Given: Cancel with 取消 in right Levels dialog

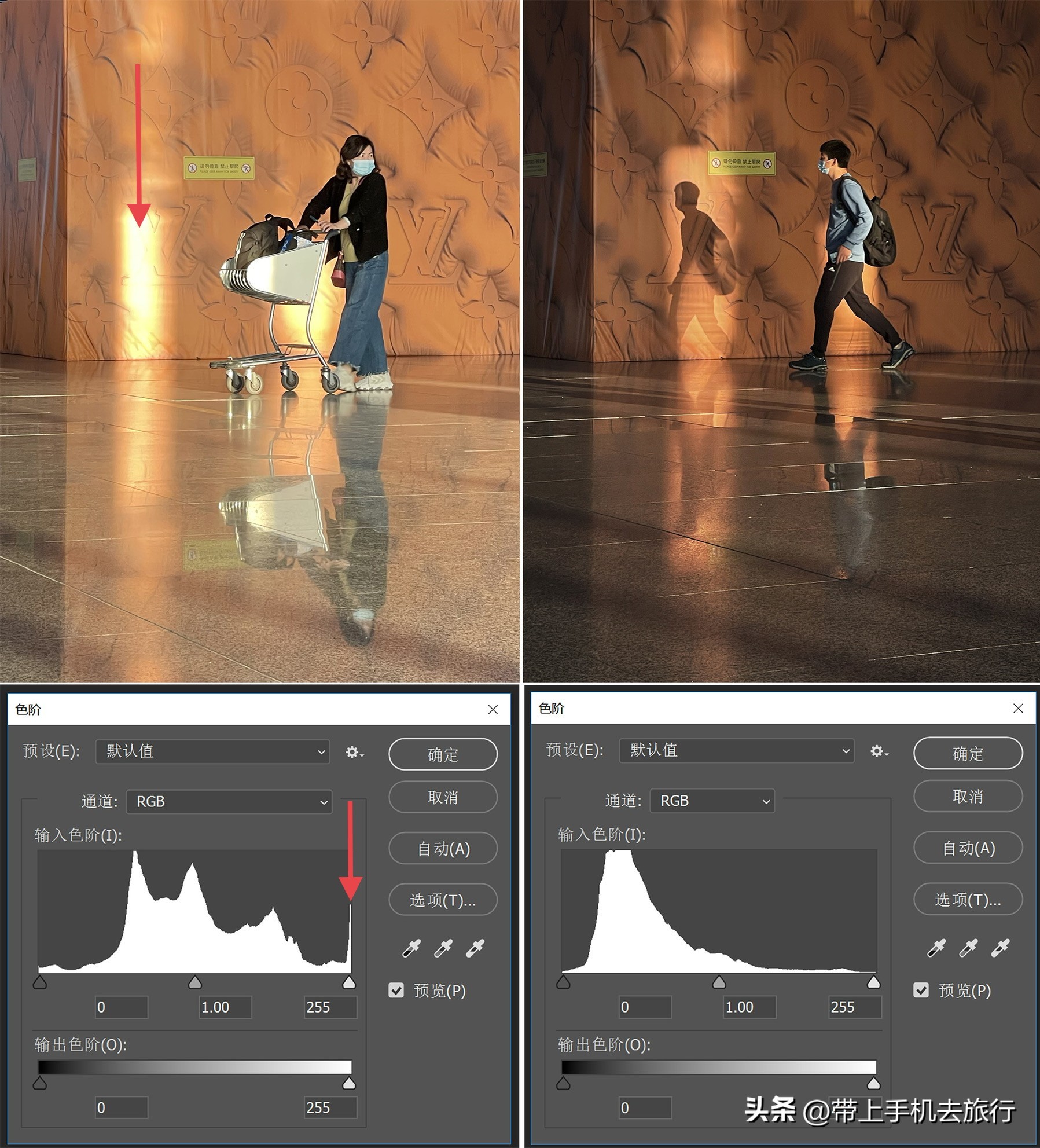Looking at the screenshot, I should click(968, 797).
